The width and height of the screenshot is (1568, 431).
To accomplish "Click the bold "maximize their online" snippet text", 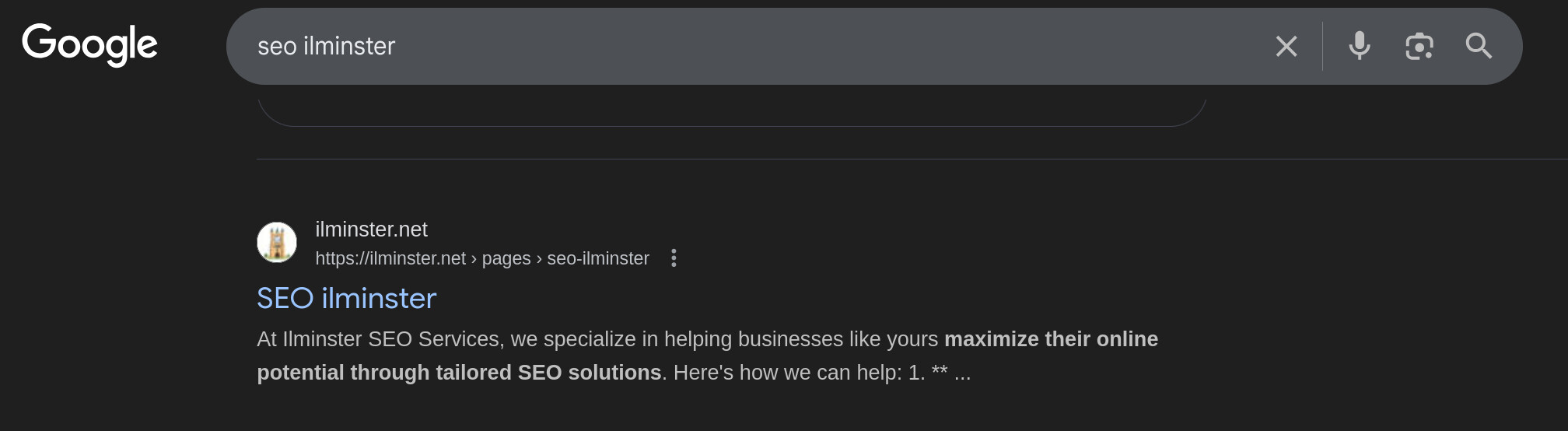I will [1050, 339].
